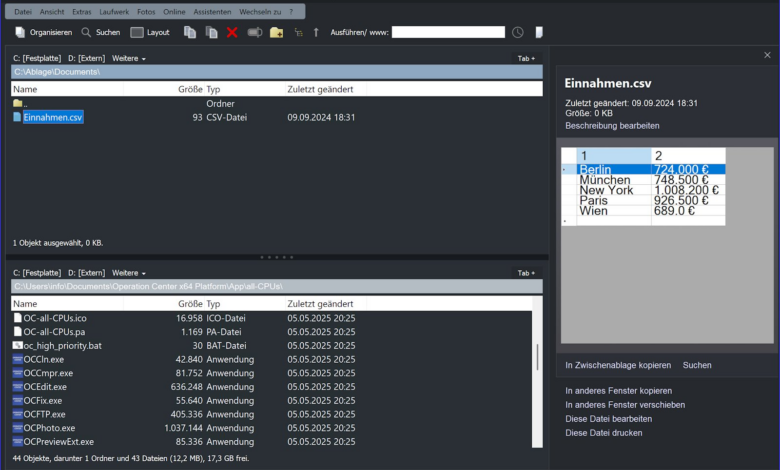
Task: Expand Weitere drives dropdown in top pane
Action: [129, 58]
